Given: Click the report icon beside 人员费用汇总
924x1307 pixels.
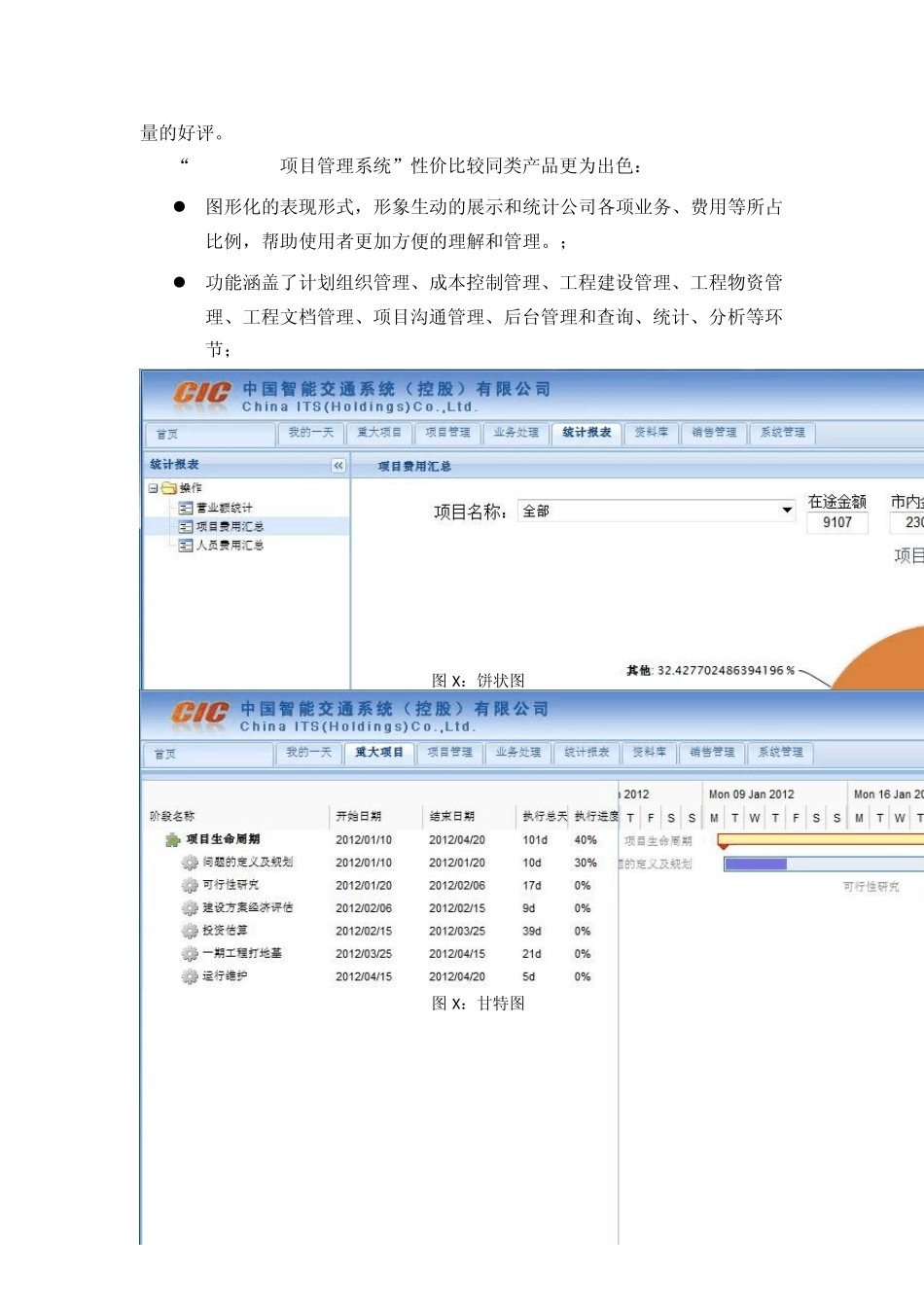Looking at the screenshot, I should tap(186, 546).
